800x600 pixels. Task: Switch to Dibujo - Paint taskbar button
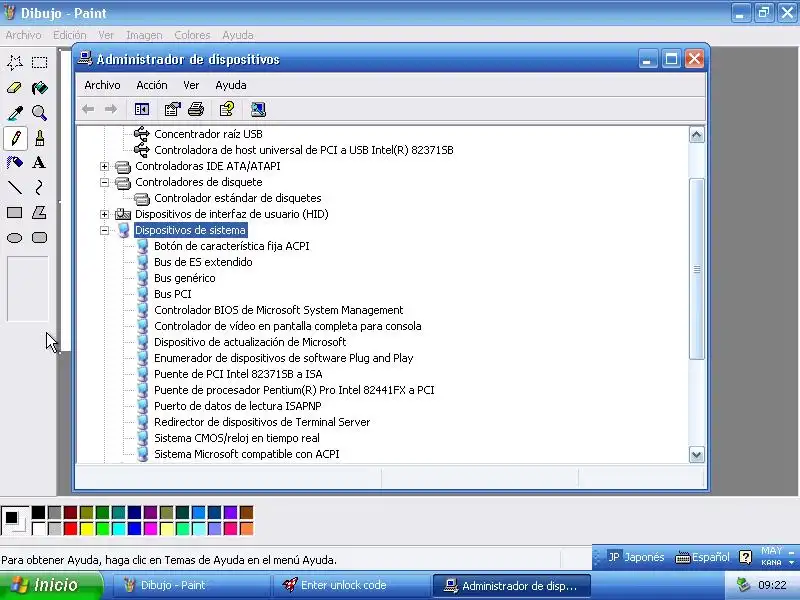click(x=191, y=585)
